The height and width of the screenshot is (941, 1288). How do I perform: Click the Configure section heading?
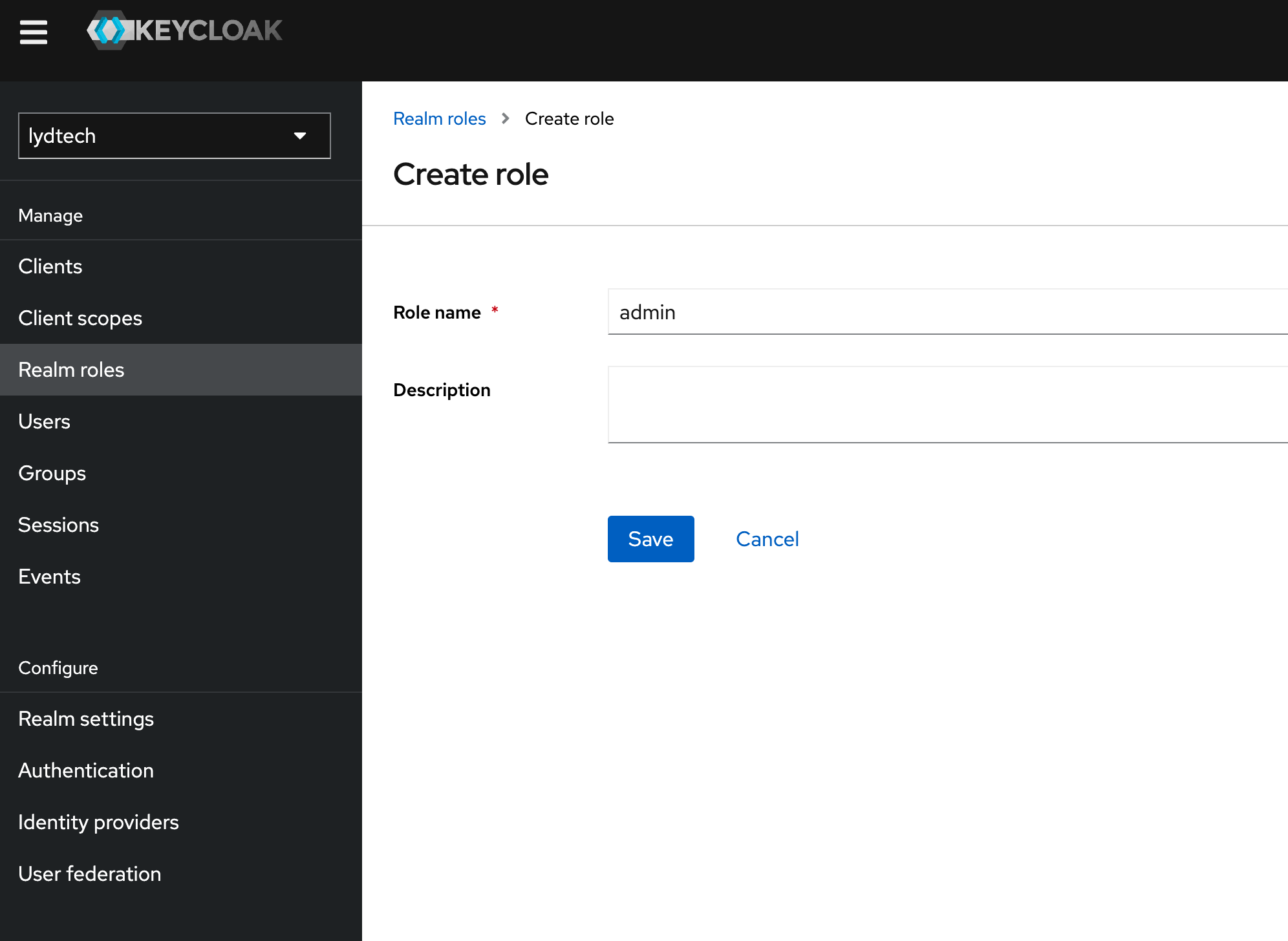tap(58, 668)
